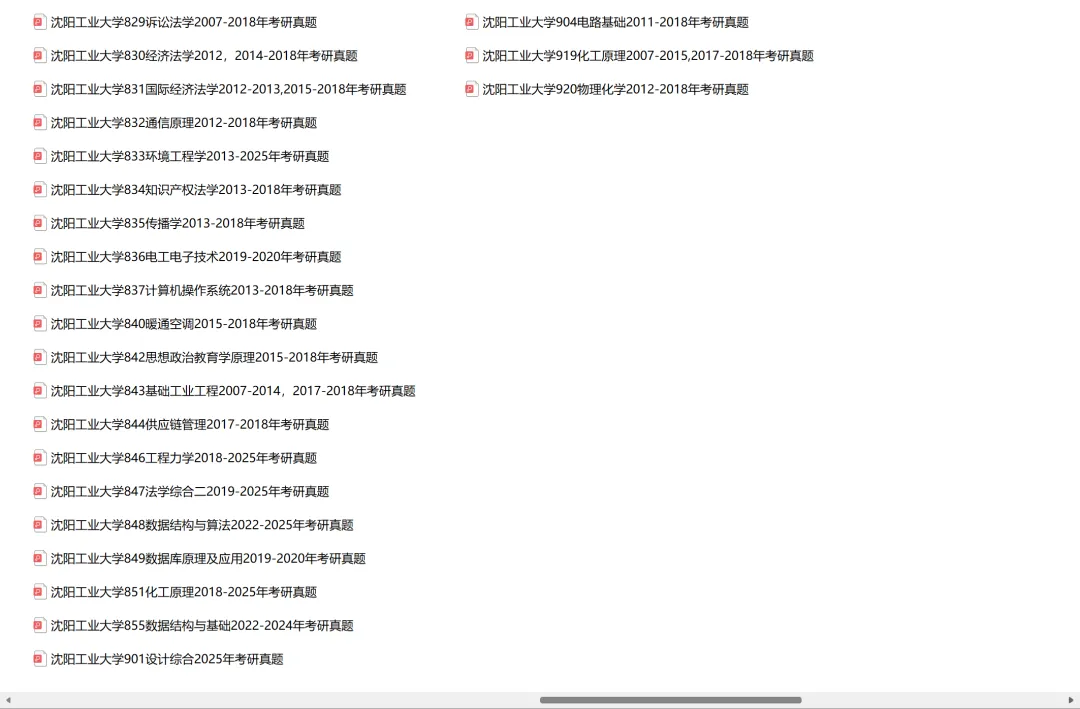Select file name 沈阳工业大学833环境工程学2013-2025年考研真题
The image size is (1080, 709).
point(190,156)
